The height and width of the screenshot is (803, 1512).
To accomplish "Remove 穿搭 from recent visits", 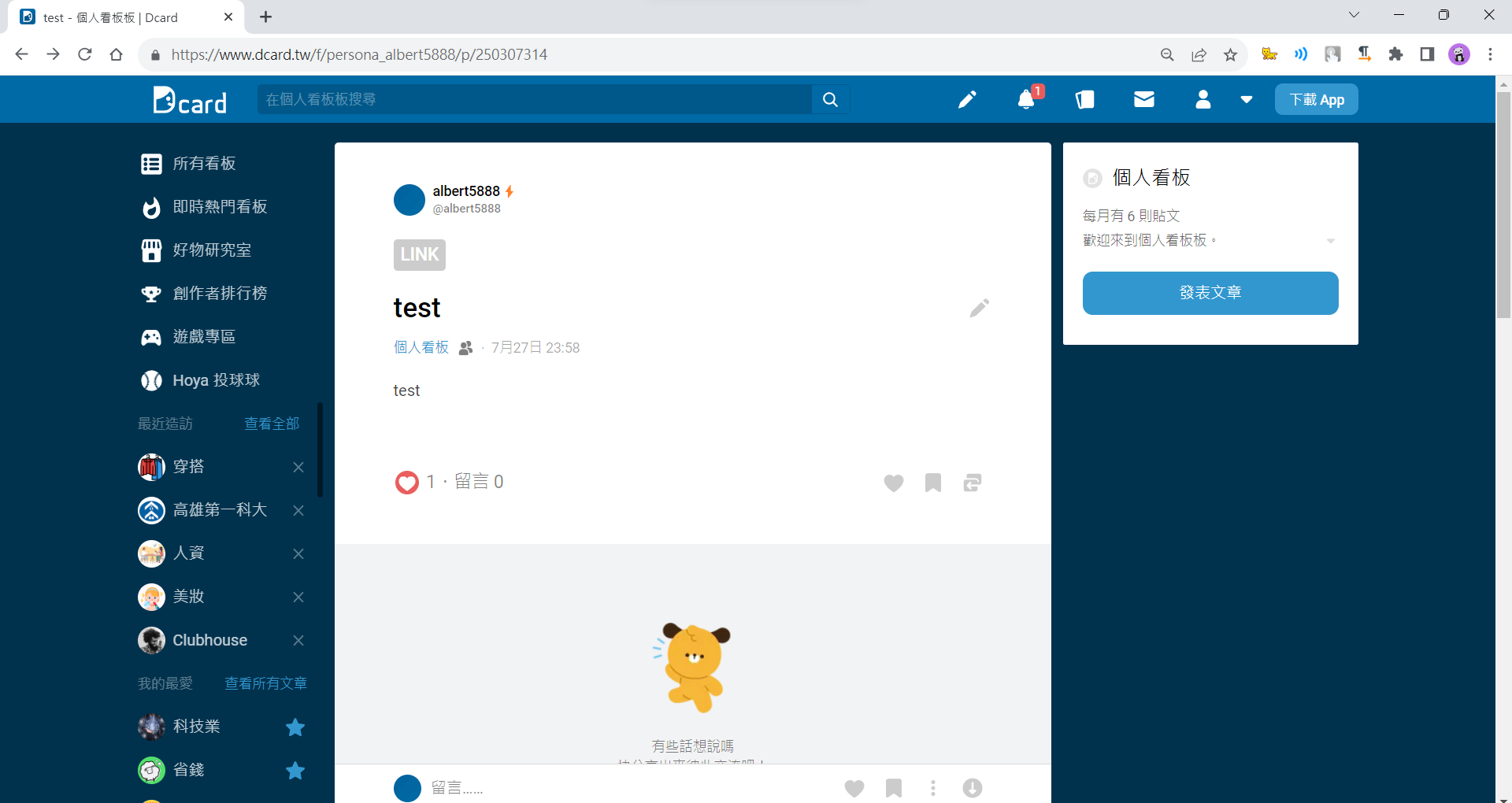I will [x=298, y=467].
